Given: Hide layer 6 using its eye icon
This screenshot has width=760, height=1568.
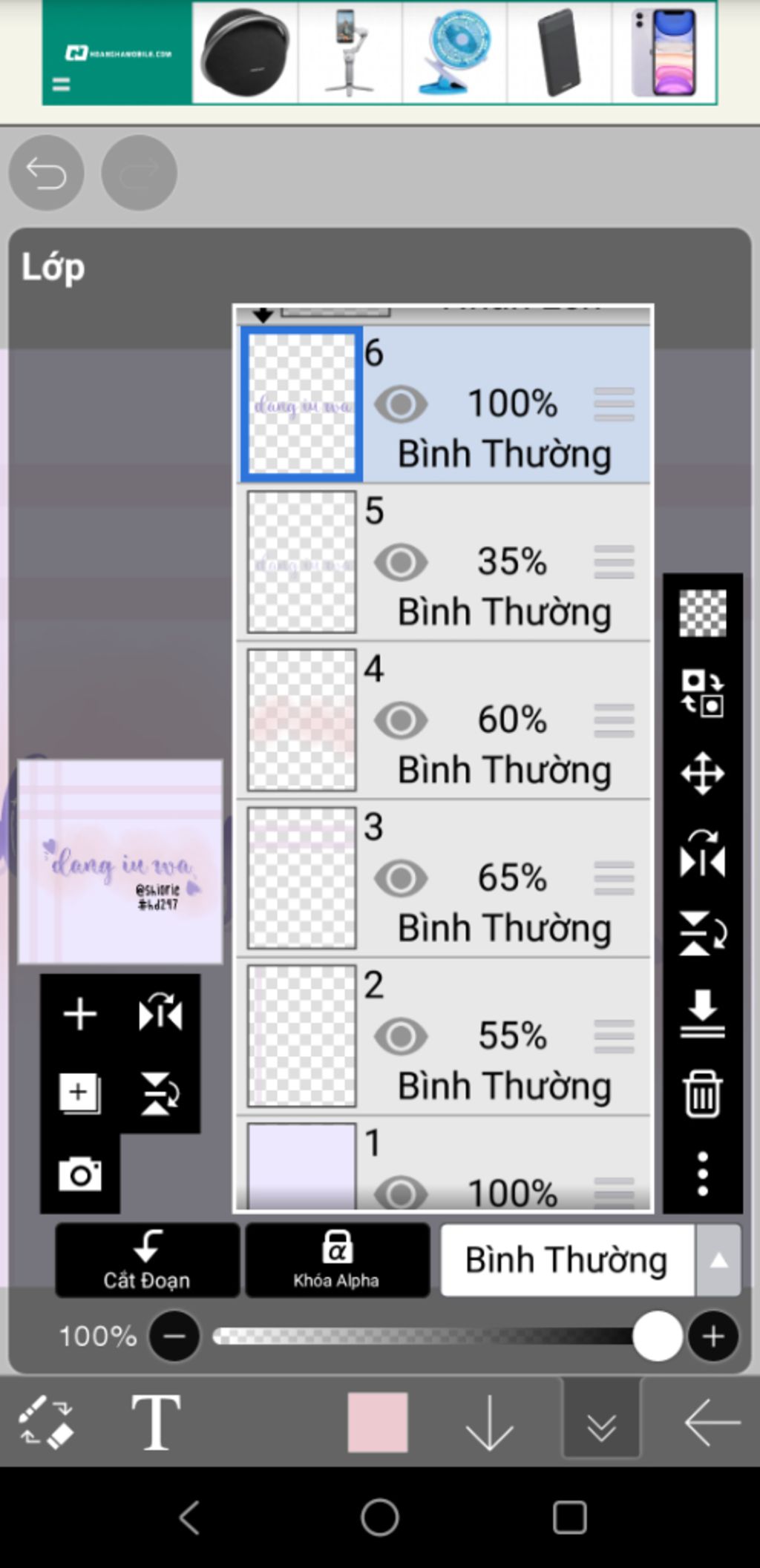Looking at the screenshot, I should pyautogui.click(x=401, y=404).
